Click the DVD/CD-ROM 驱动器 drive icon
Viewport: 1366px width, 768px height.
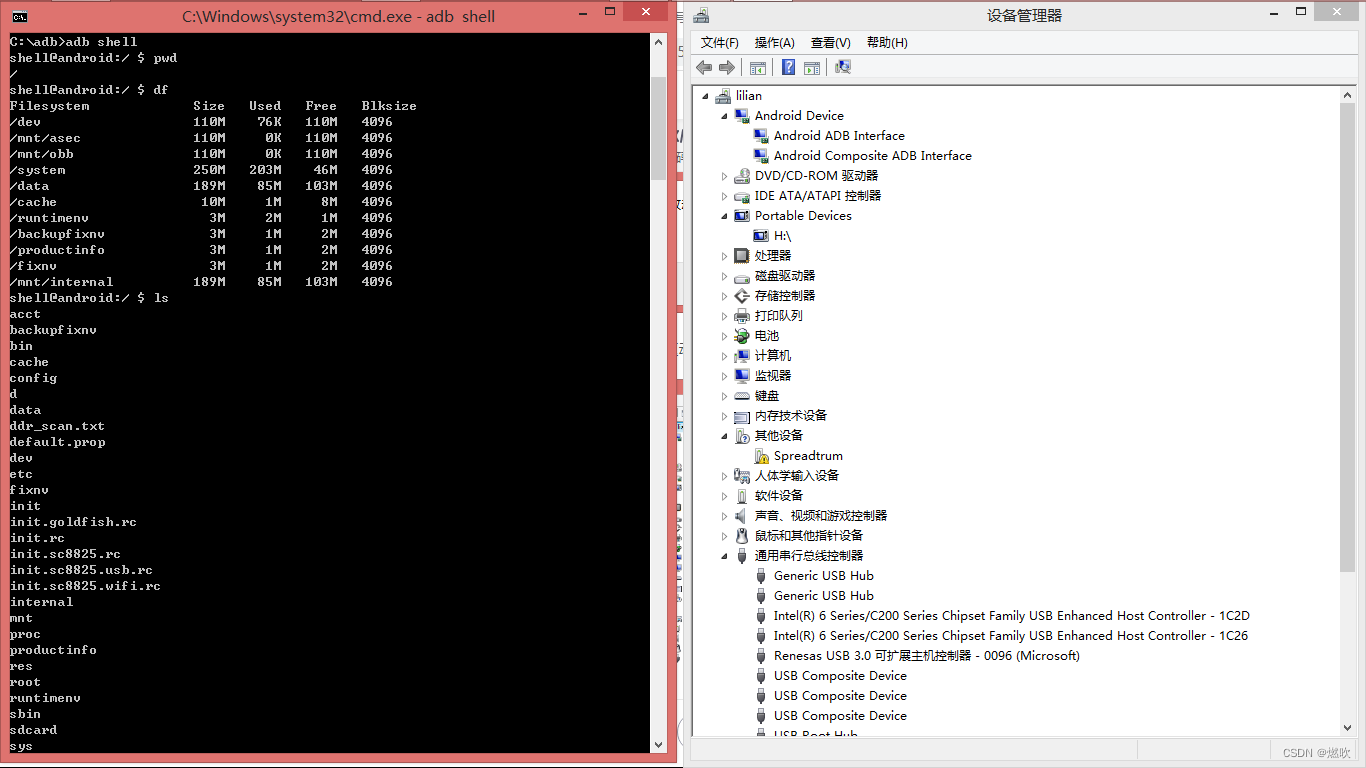point(742,176)
